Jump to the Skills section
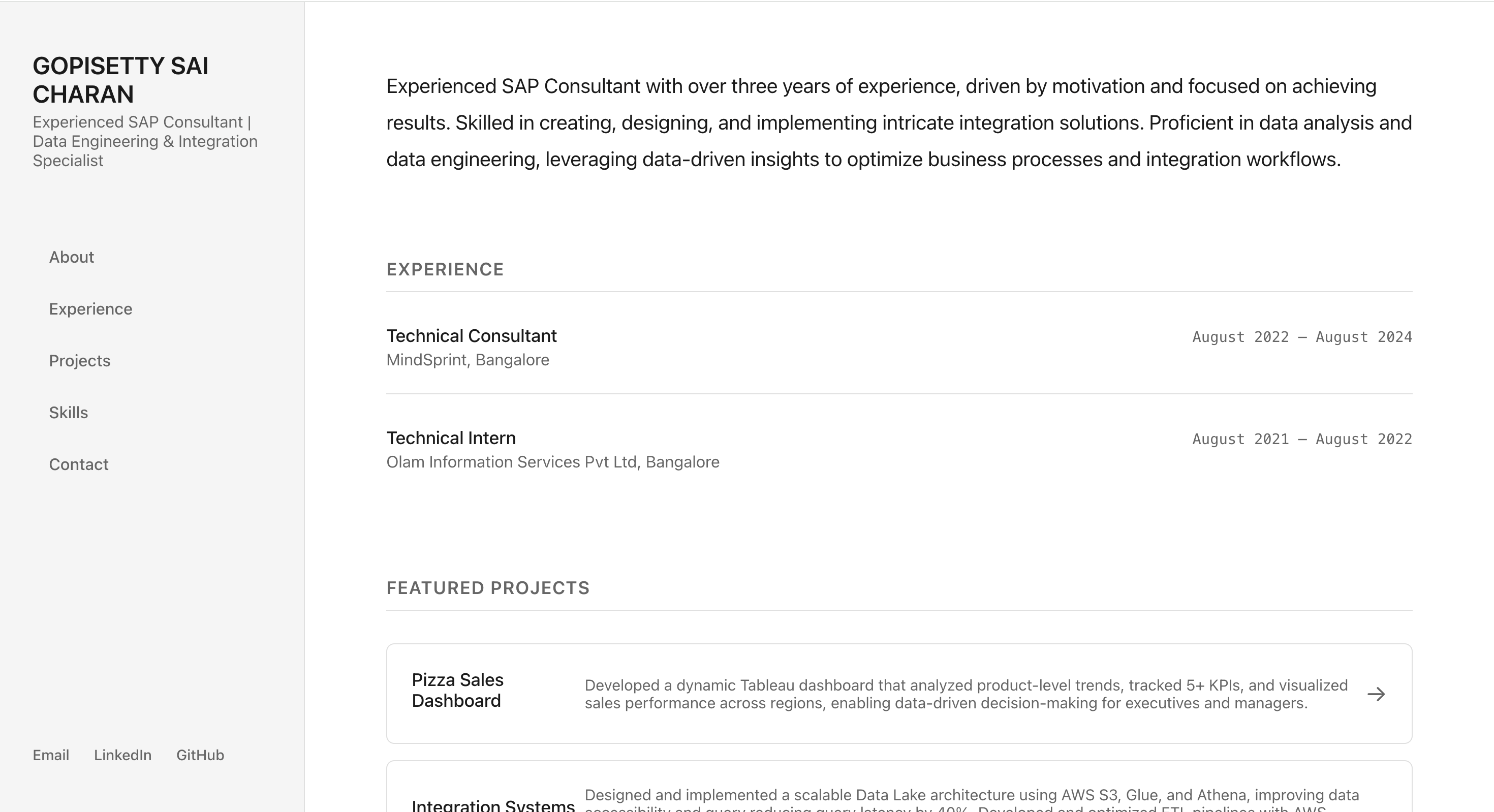 tap(69, 413)
